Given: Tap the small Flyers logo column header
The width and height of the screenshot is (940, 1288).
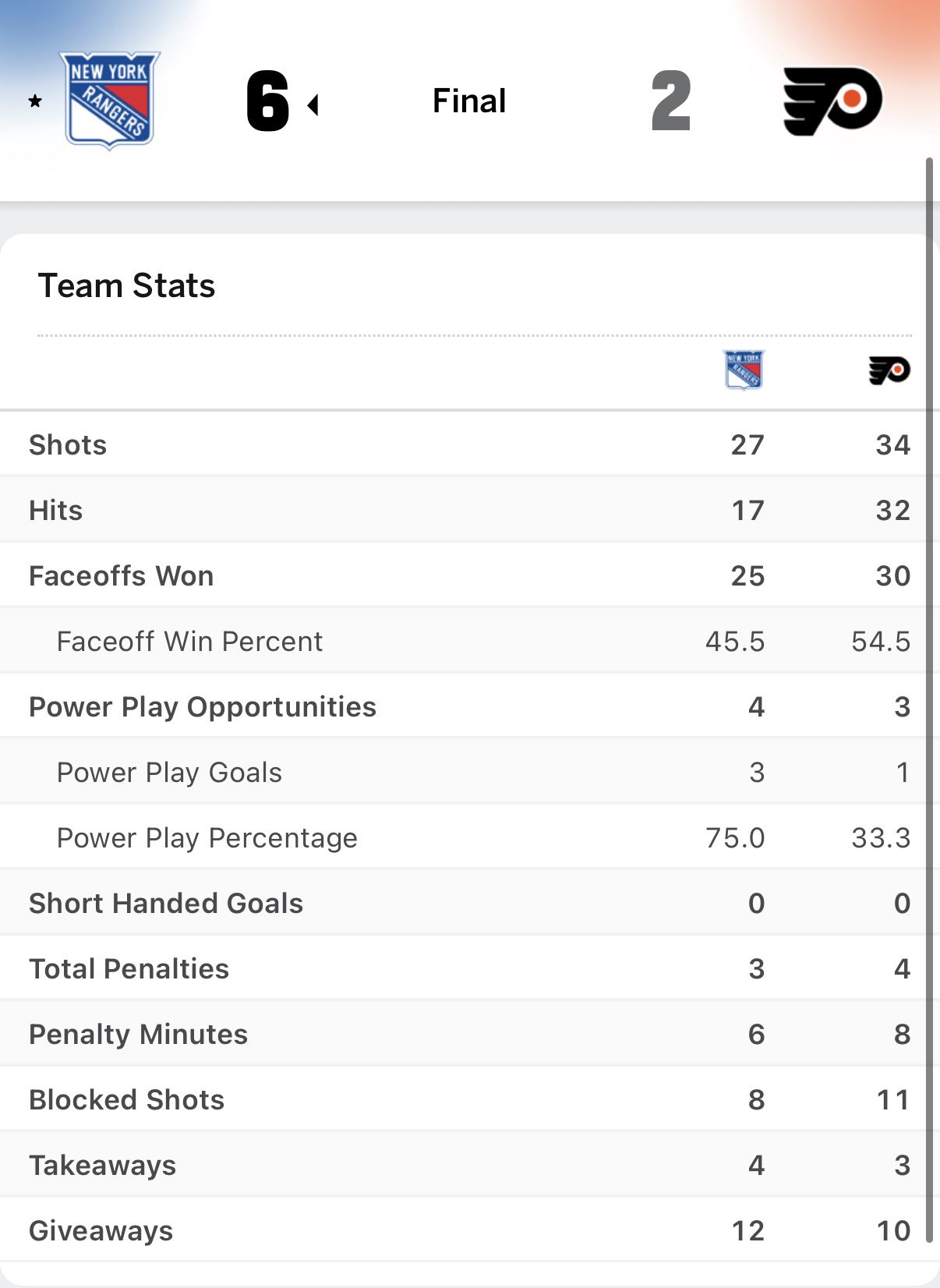Looking at the screenshot, I should (889, 370).
